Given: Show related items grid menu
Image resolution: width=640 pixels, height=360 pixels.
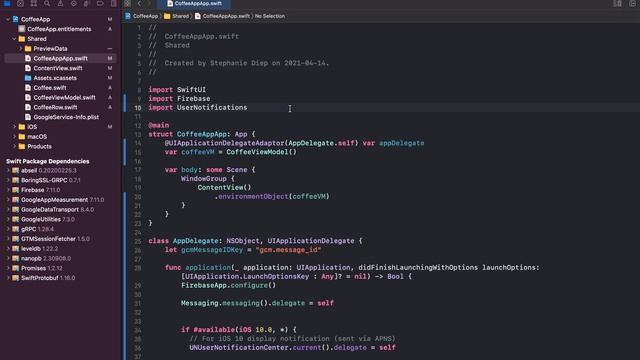Looking at the screenshot, I should coord(128,3).
